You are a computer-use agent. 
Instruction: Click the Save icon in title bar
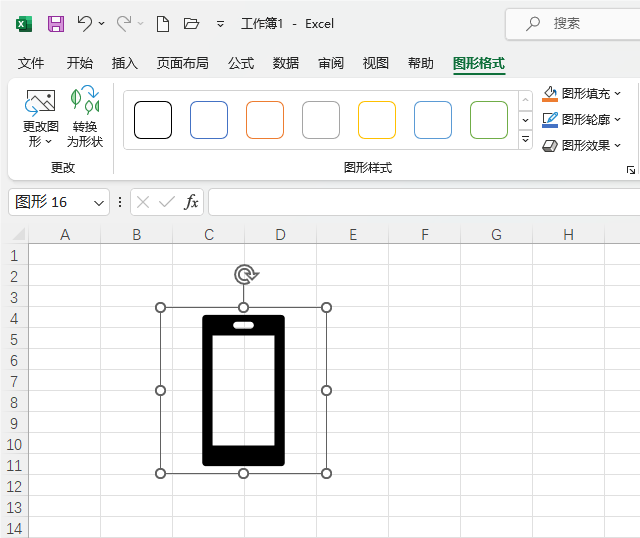click(x=56, y=23)
